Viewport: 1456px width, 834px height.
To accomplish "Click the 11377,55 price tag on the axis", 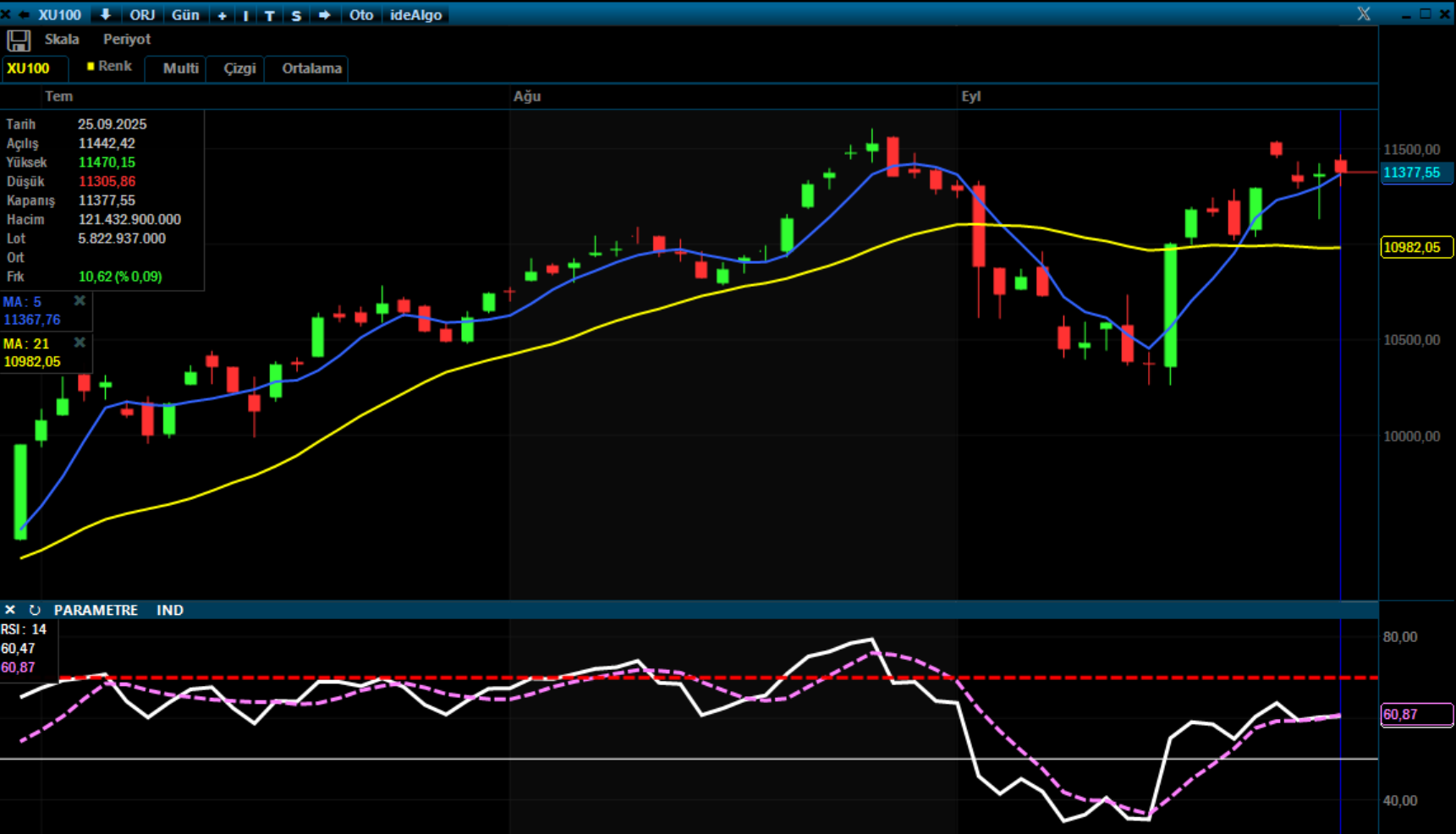I will point(1416,173).
